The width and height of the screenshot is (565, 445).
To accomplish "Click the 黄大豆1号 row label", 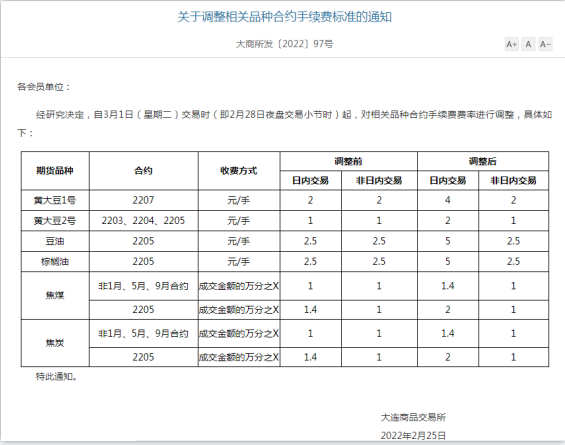I will tap(55, 200).
